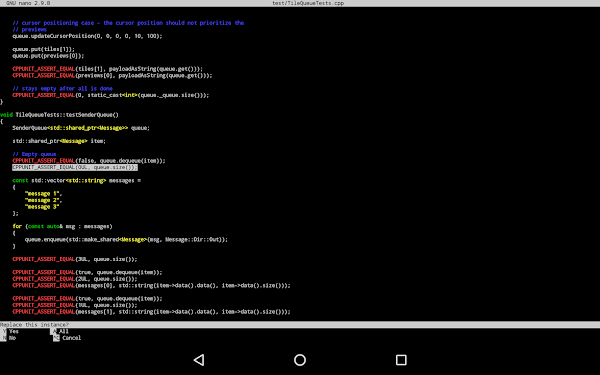This screenshot has height=375, width=600.
Task: Click the void TileQueueTests::testSenderQueue() line
Action: coord(59,115)
